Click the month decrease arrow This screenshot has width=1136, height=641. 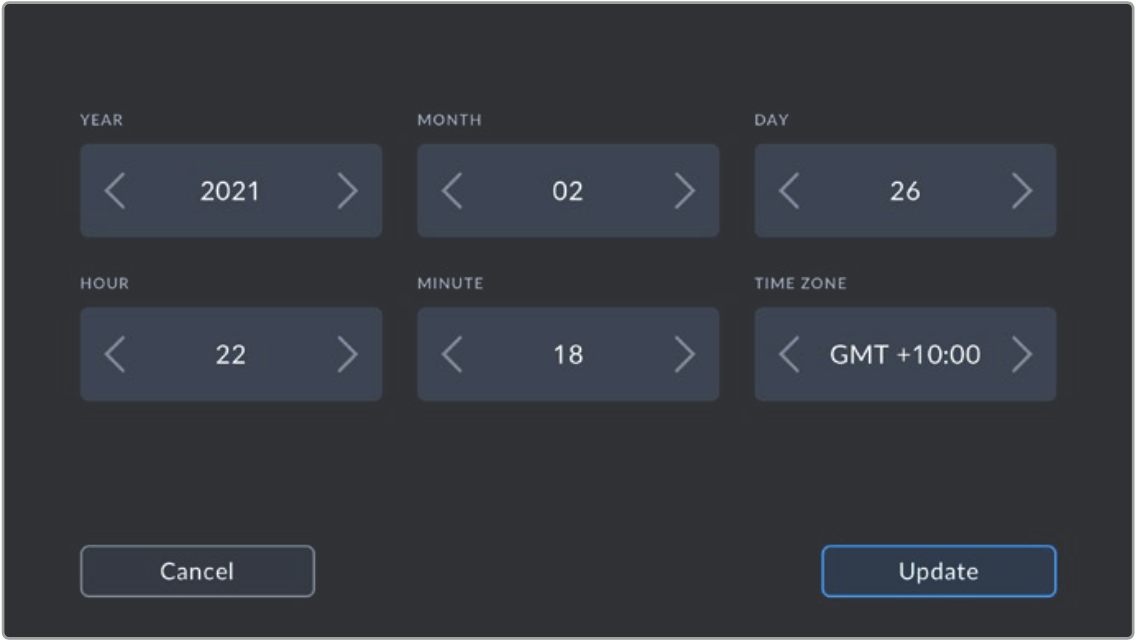point(452,191)
